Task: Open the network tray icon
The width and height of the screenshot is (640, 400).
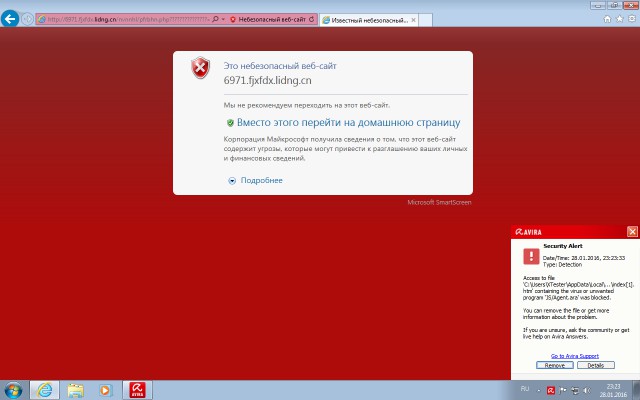Action: 575,391
